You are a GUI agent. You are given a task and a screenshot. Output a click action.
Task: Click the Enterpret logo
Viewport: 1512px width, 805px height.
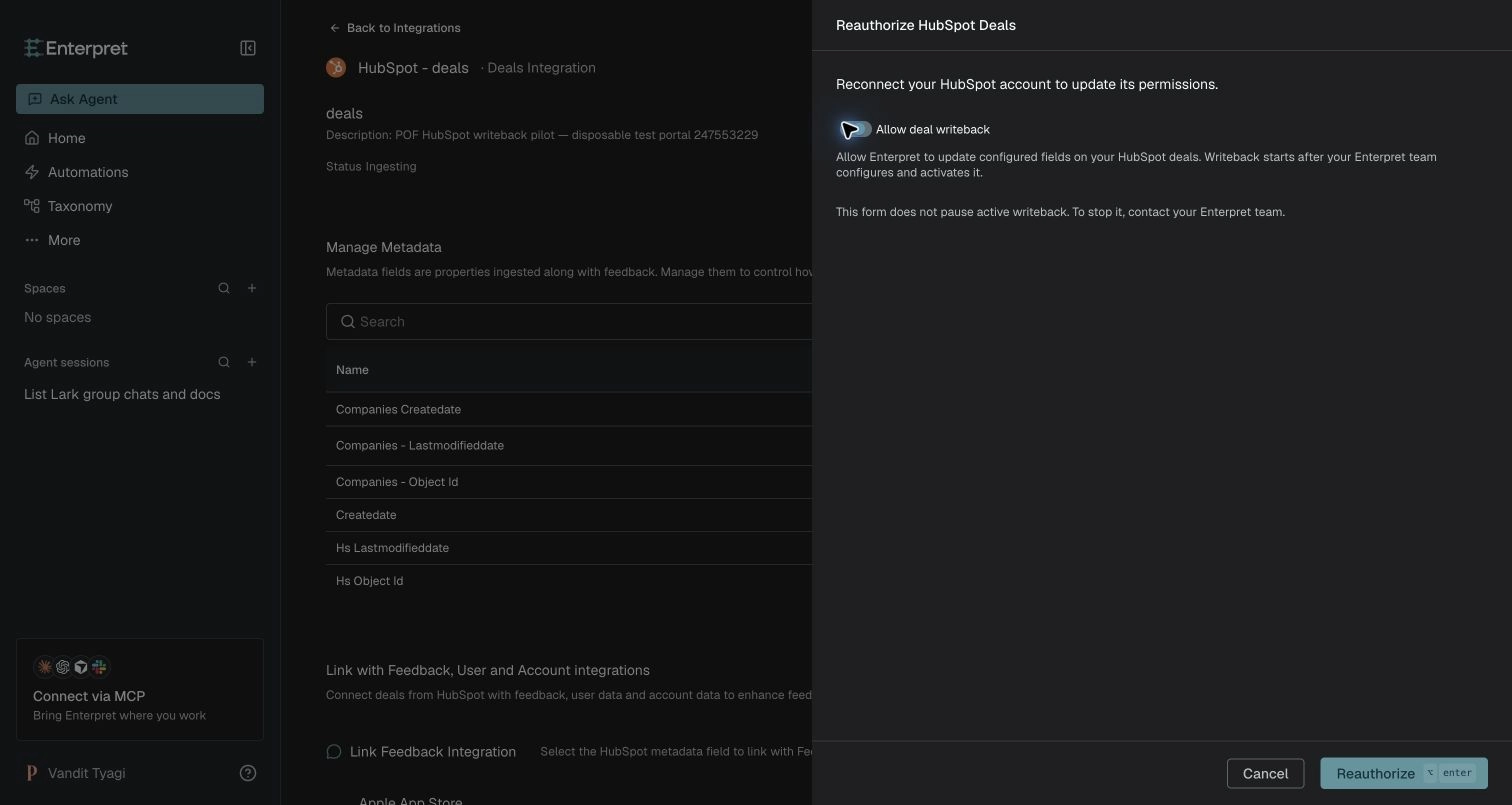[x=76, y=48]
